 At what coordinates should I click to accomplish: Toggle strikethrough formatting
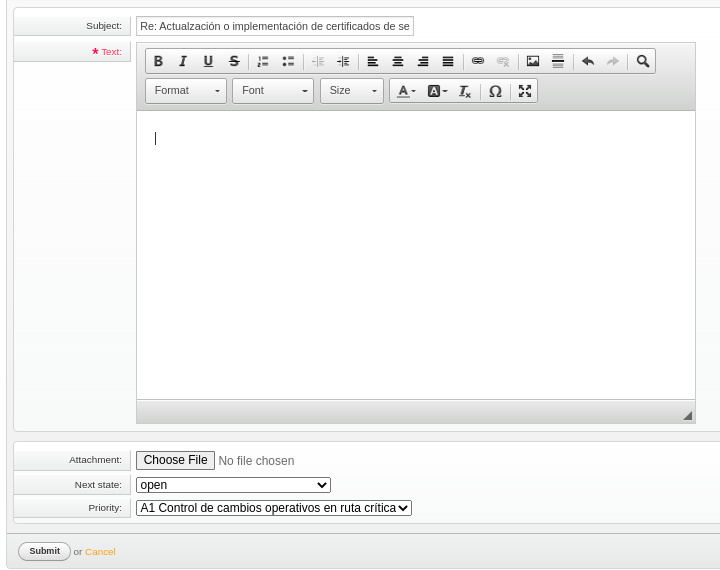click(x=234, y=61)
